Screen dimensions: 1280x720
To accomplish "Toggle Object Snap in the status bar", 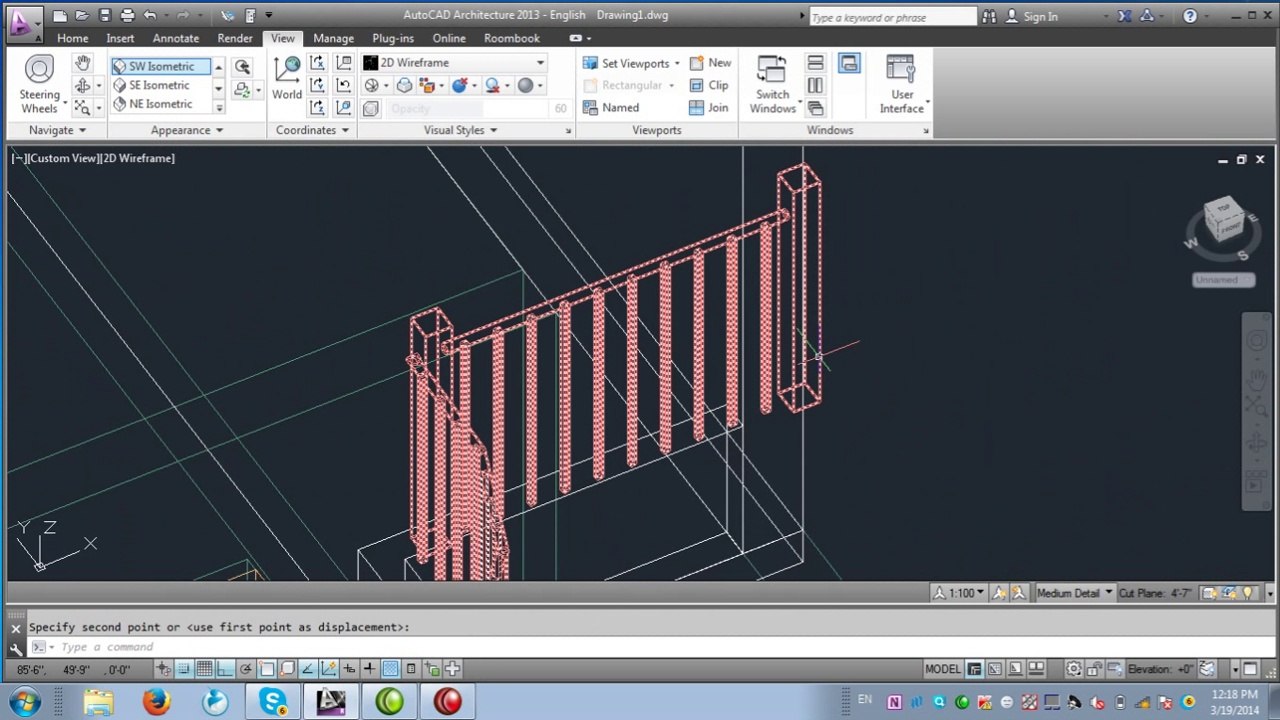I will tap(267, 669).
